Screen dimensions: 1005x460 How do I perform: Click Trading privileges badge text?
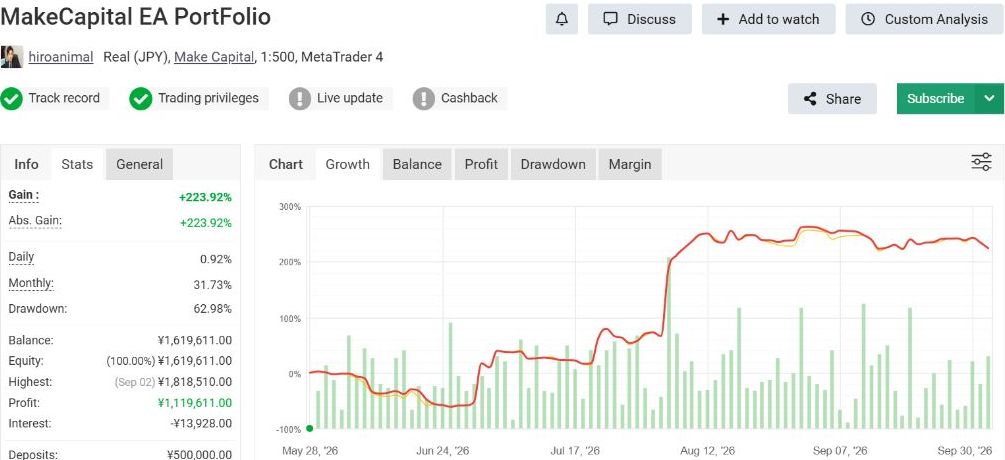click(208, 98)
